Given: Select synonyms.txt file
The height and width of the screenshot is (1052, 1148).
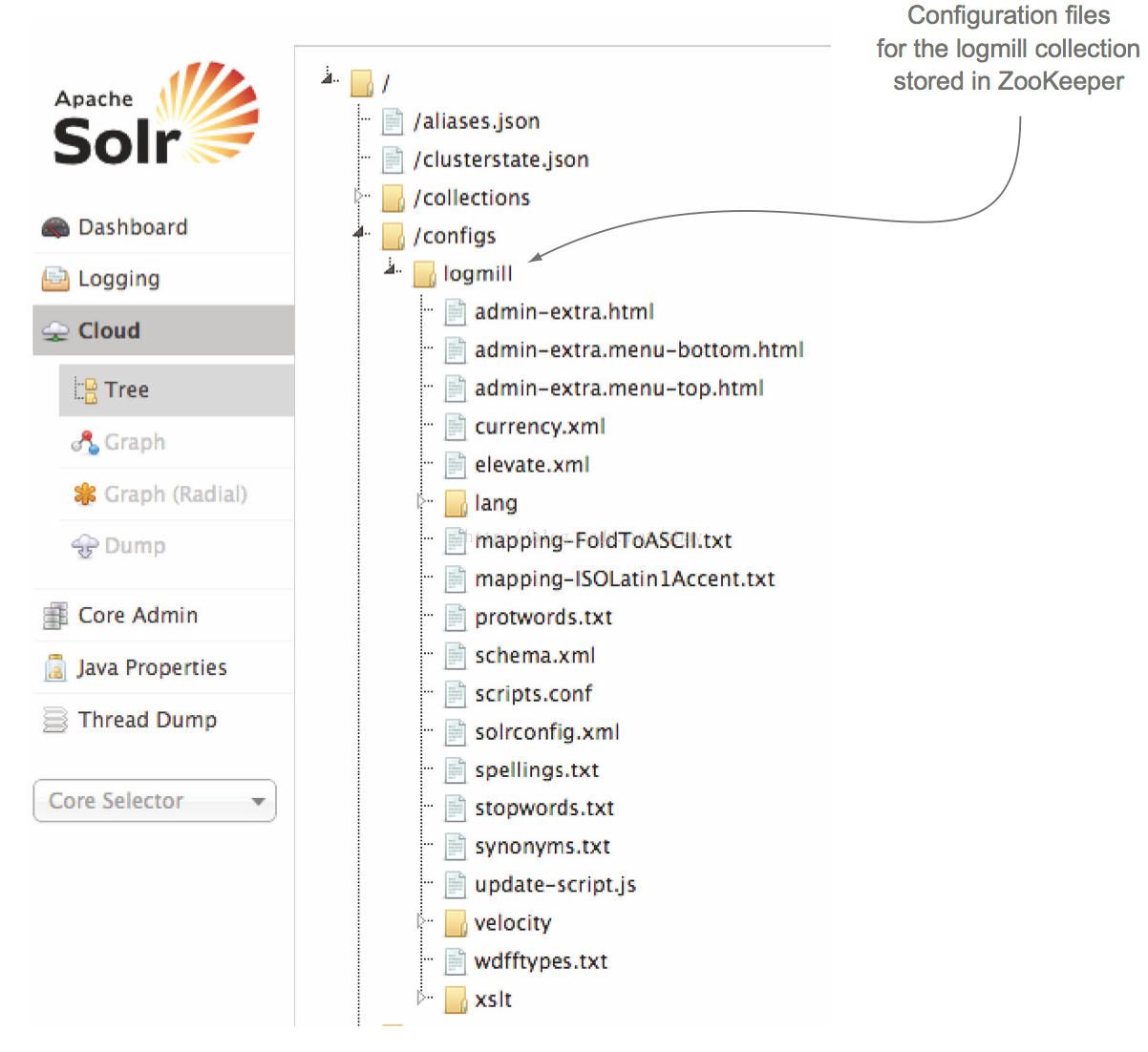Looking at the screenshot, I should [x=542, y=847].
